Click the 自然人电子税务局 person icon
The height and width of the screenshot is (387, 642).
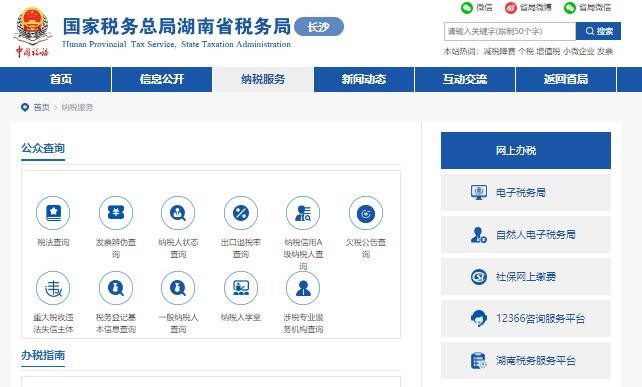pos(479,235)
